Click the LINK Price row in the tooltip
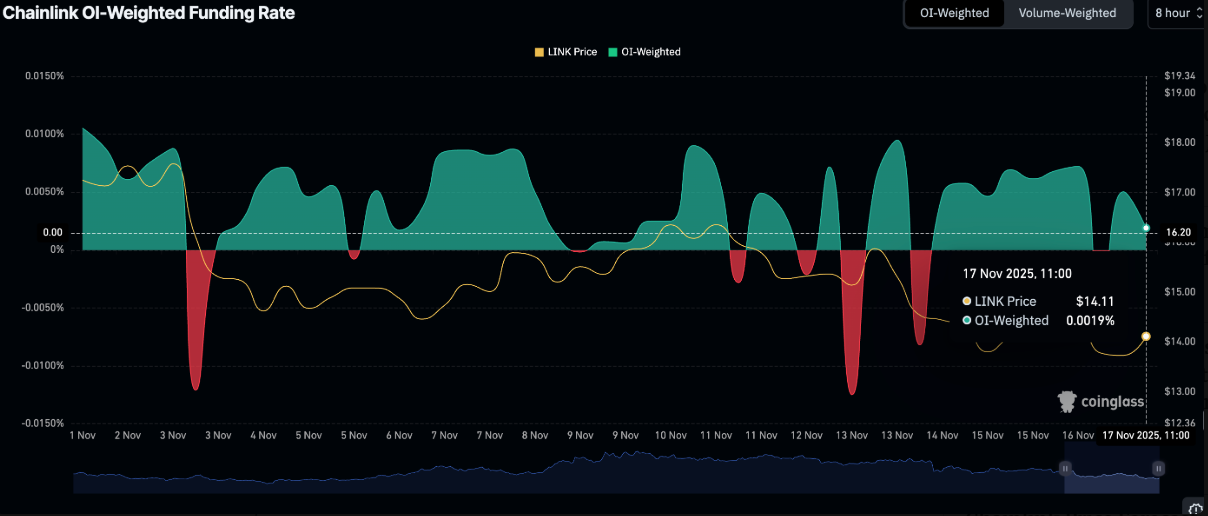 [1038, 301]
